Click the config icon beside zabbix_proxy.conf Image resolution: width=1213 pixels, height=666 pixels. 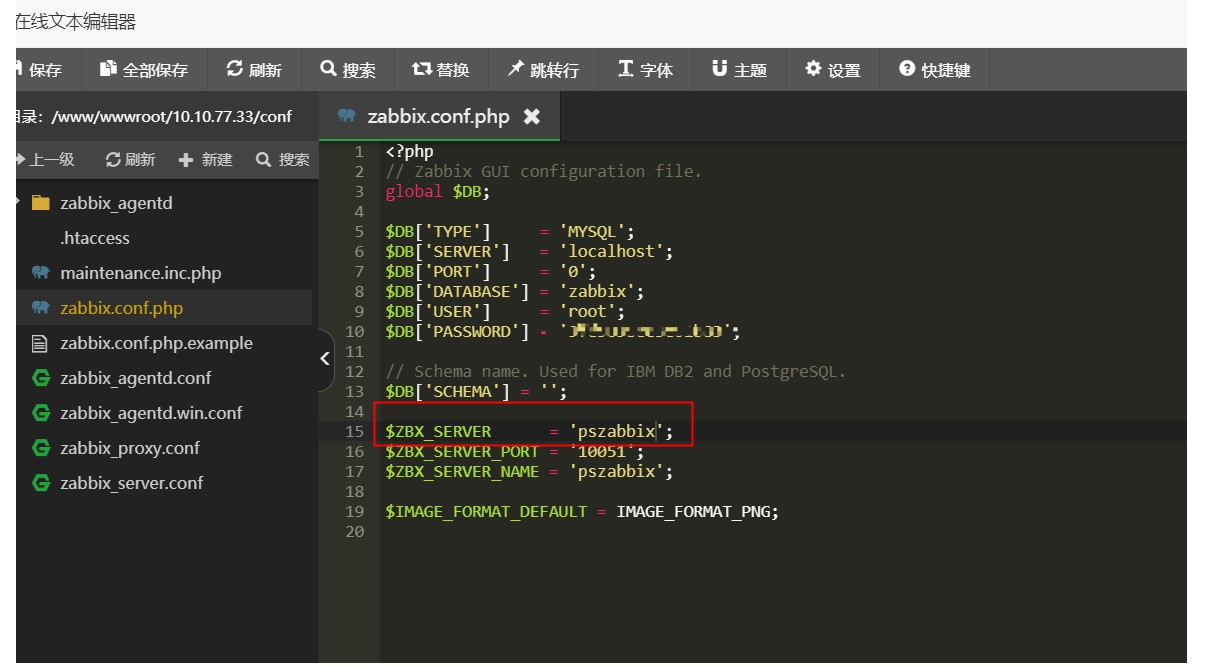(41, 448)
